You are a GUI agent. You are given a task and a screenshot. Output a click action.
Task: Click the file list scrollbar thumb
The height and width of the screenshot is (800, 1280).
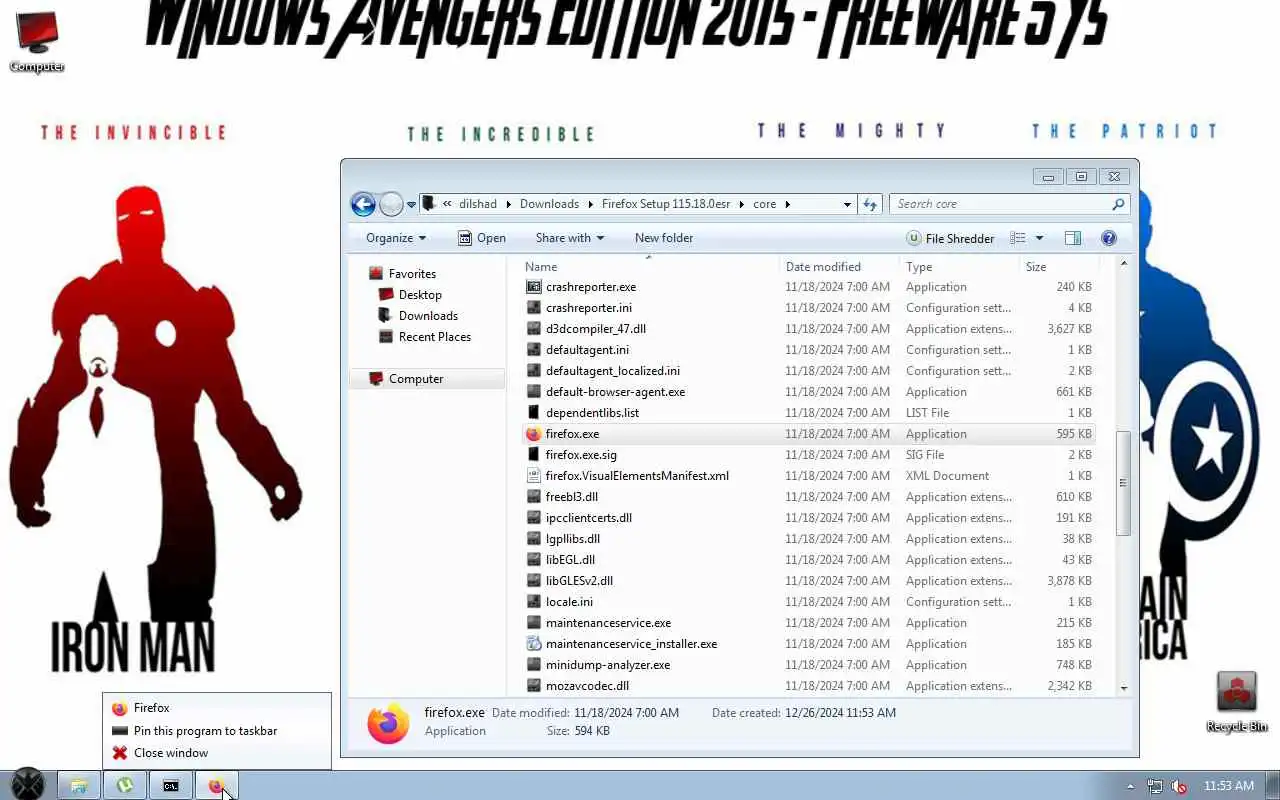[x=1124, y=483]
